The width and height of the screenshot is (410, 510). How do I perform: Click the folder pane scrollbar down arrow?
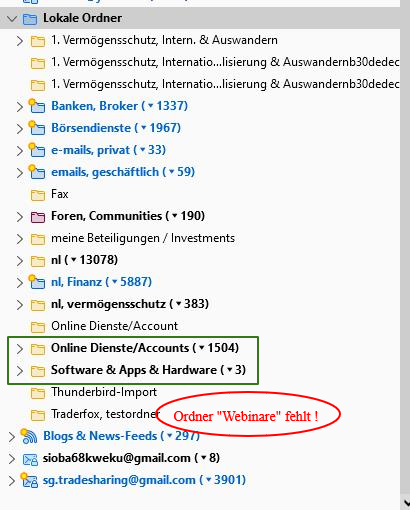pos(406,503)
